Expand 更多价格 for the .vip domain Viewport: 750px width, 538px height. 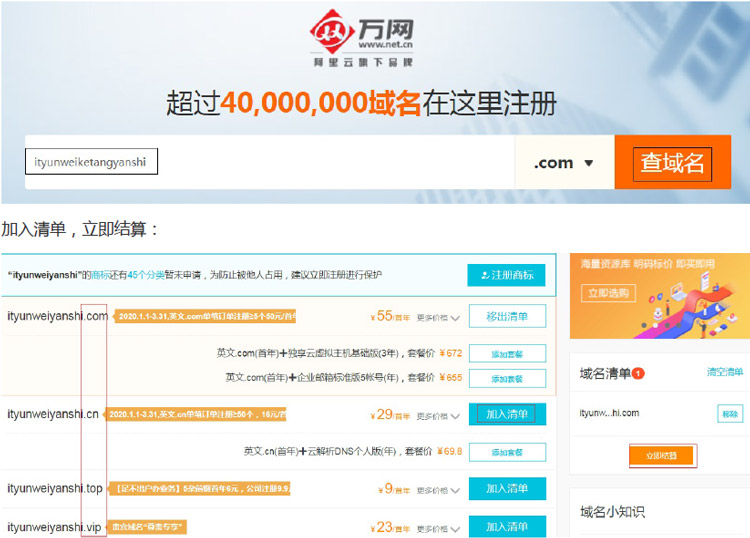click(438, 528)
